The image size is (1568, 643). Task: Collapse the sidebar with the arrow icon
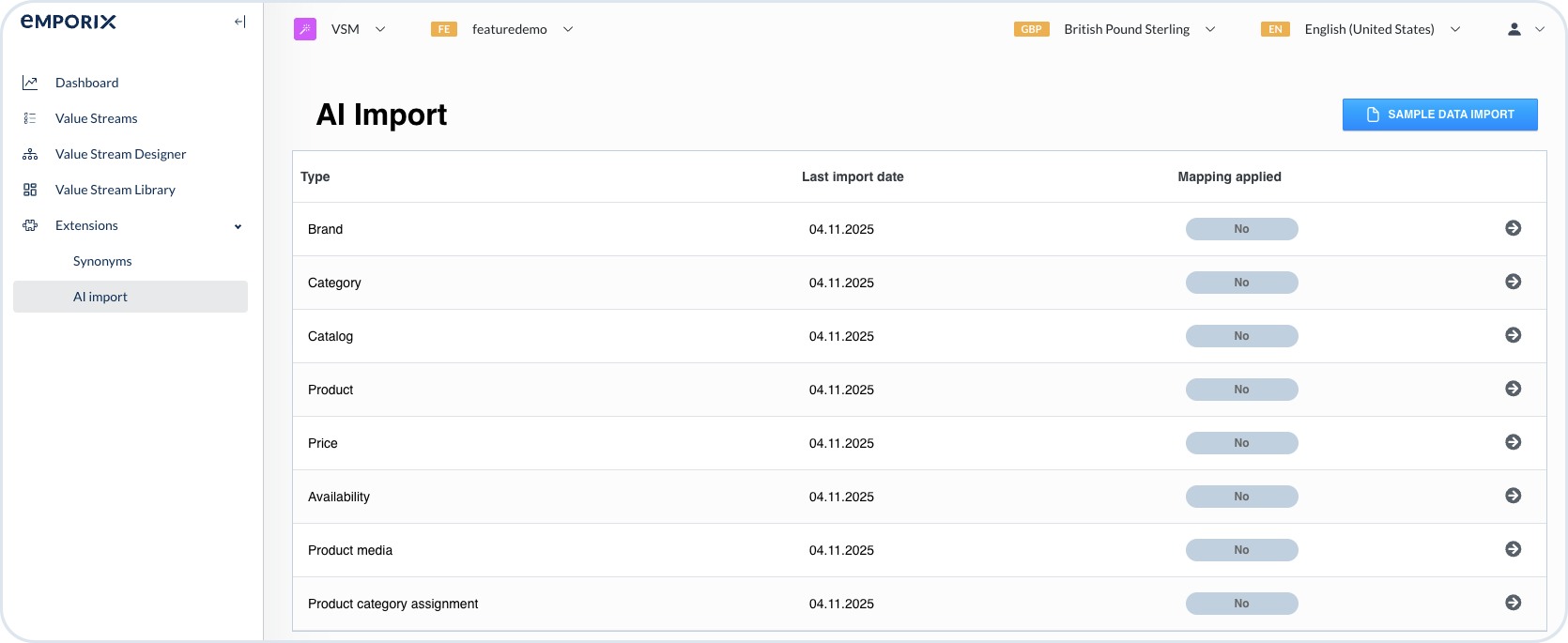(239, 22)
